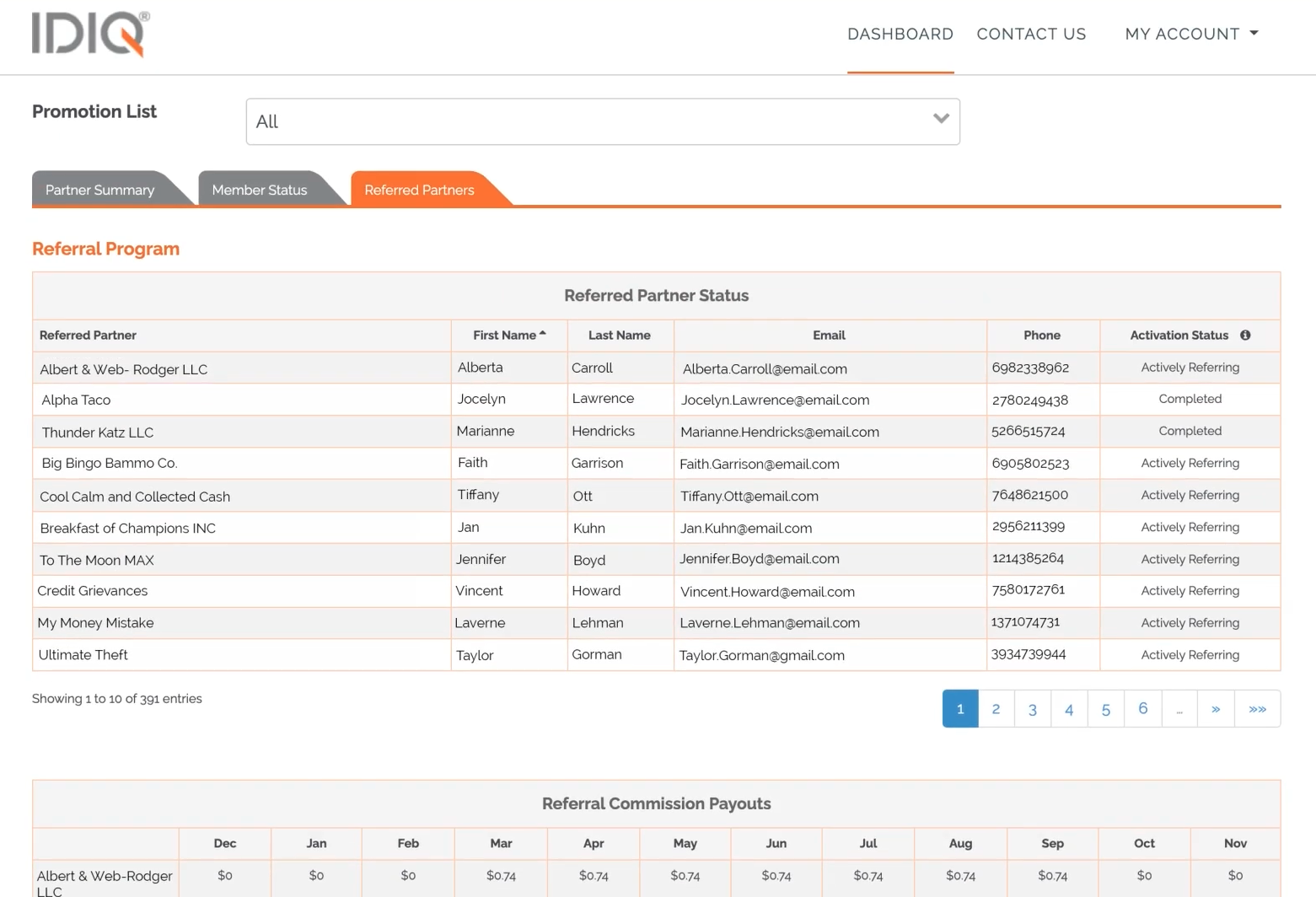
Task: Switch to the Partner Summary tab
Action: [99, 189]
